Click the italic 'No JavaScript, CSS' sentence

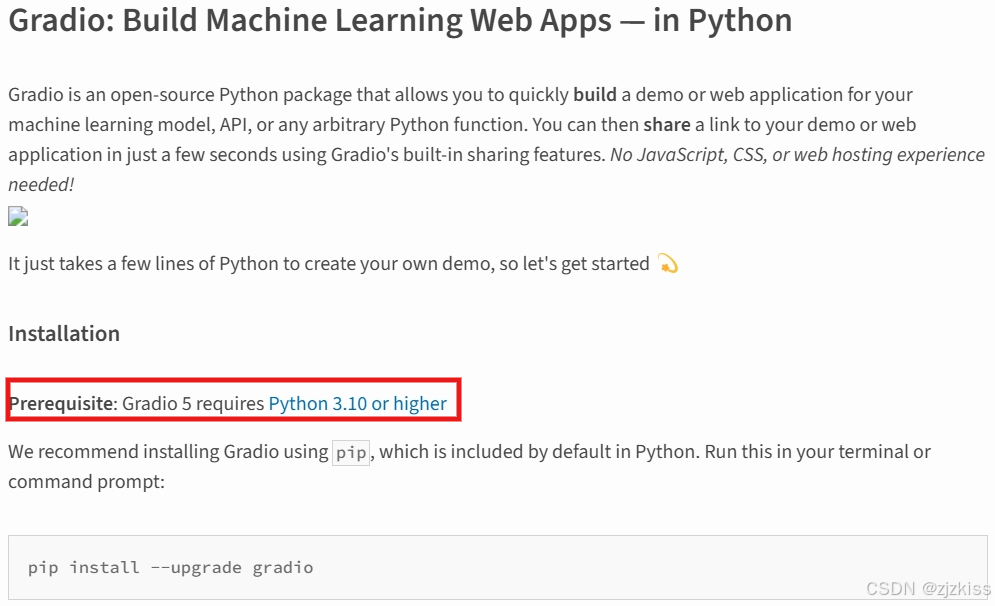coord(496,169)
